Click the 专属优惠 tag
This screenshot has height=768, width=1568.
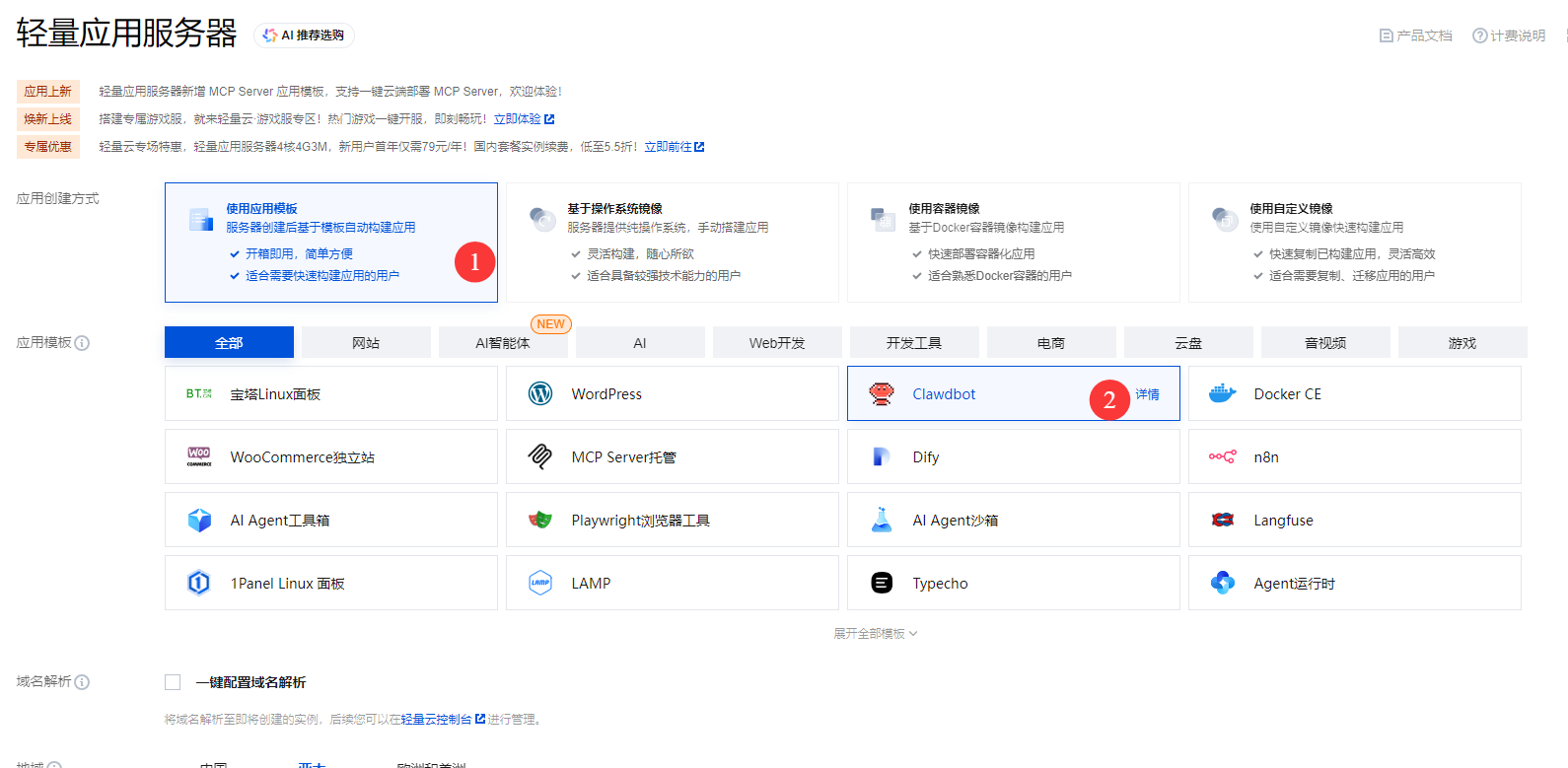coord(48,147)
